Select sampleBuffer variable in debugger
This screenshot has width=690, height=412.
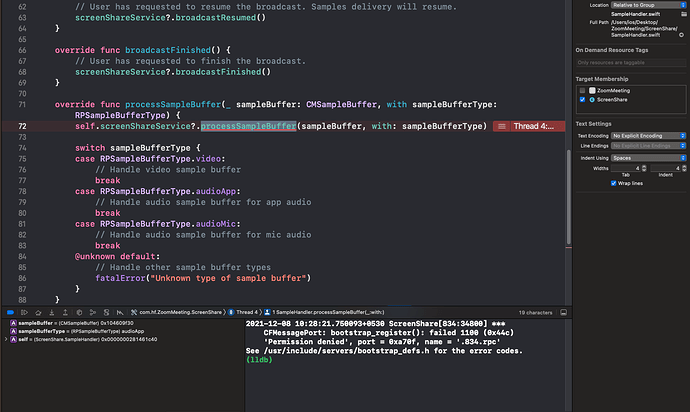(72, 323)
